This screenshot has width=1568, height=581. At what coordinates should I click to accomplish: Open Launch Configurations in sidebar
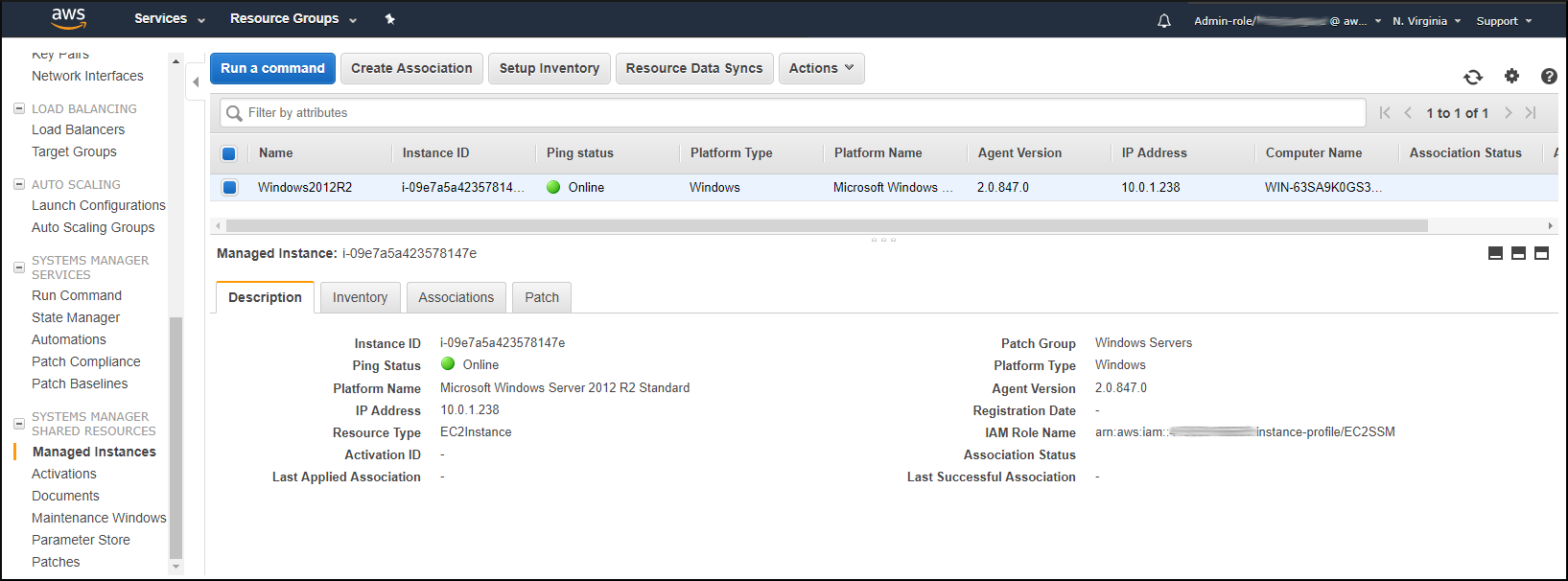click(x=98, y=205)
